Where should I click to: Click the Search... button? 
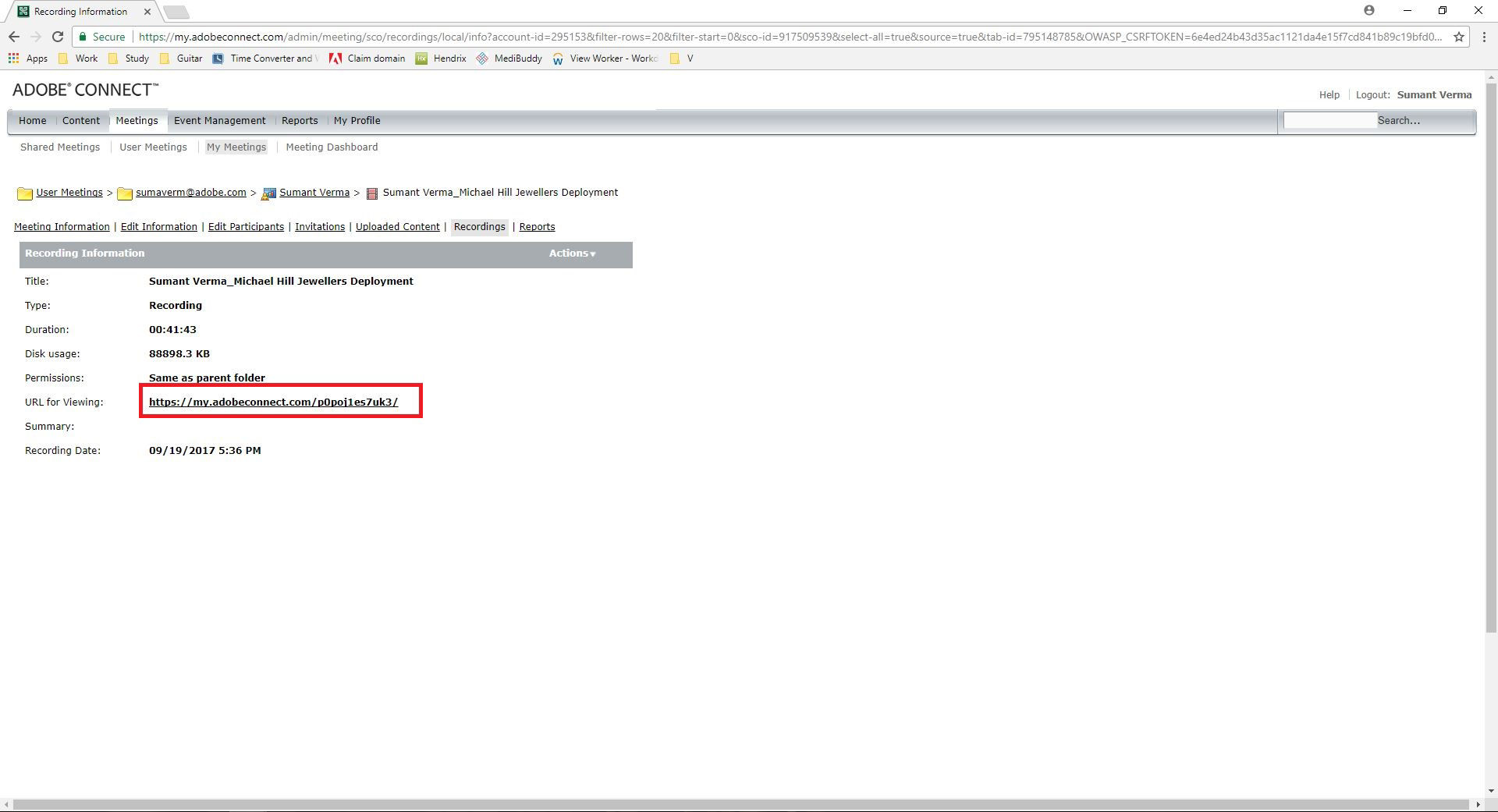point(1398,120)
